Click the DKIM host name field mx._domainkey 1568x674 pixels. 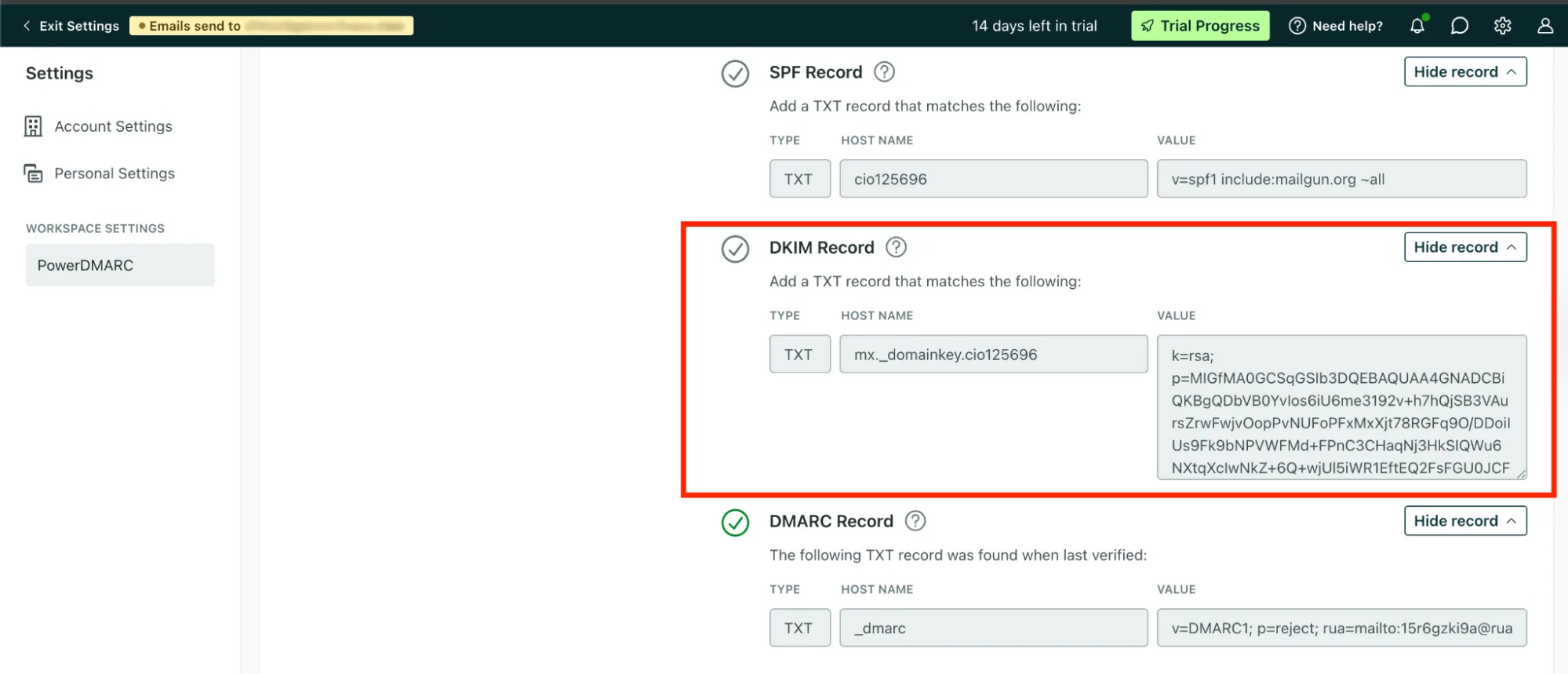point(994,355)
